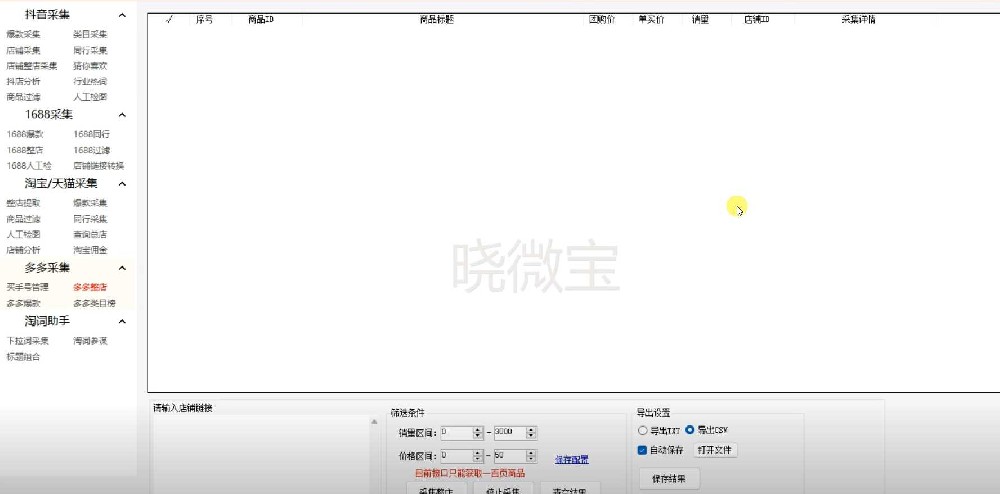Click the 采集整店 button

(x=436, y=489)
